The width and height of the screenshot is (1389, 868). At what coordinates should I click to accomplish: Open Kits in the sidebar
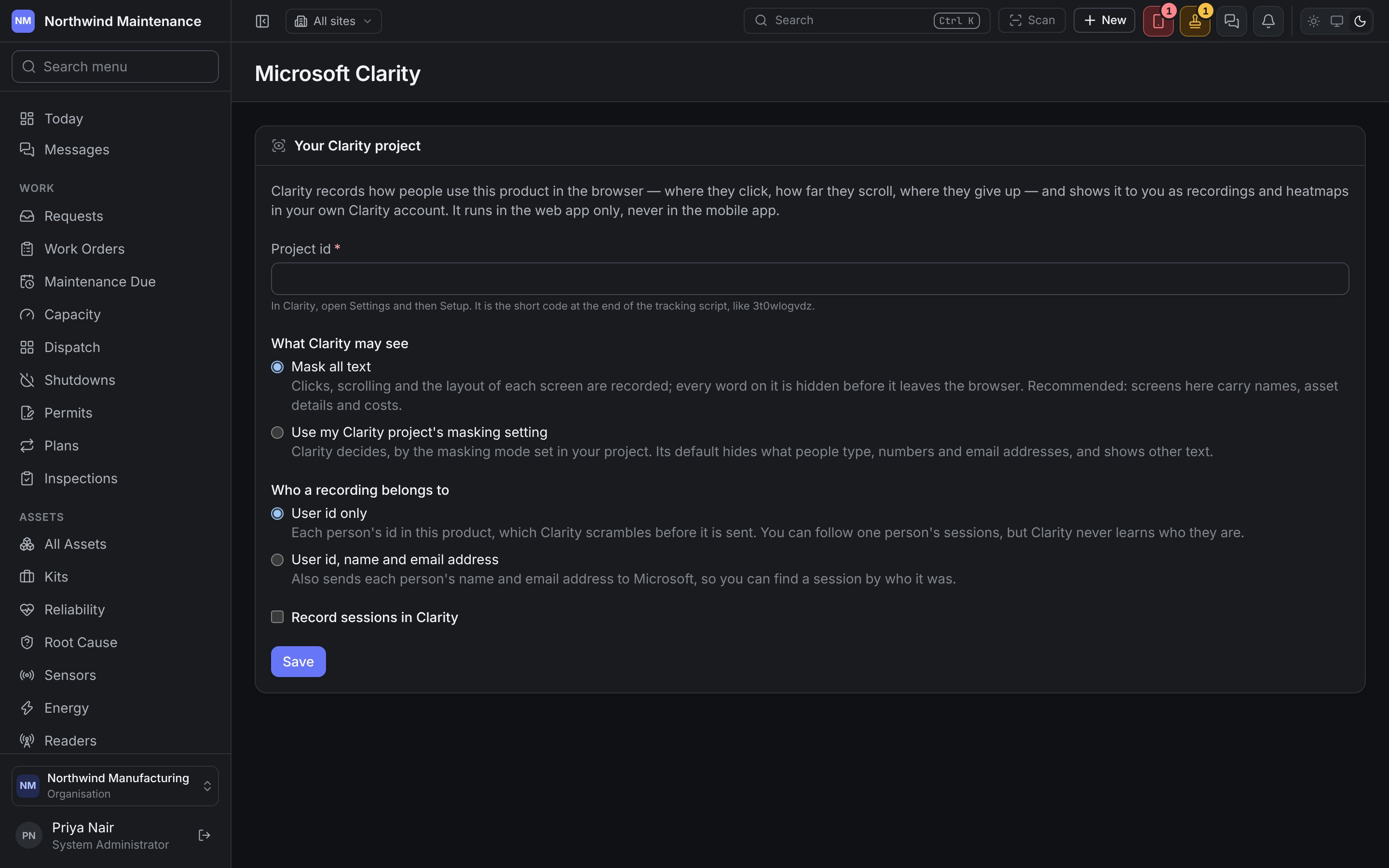tap(115, 576)
